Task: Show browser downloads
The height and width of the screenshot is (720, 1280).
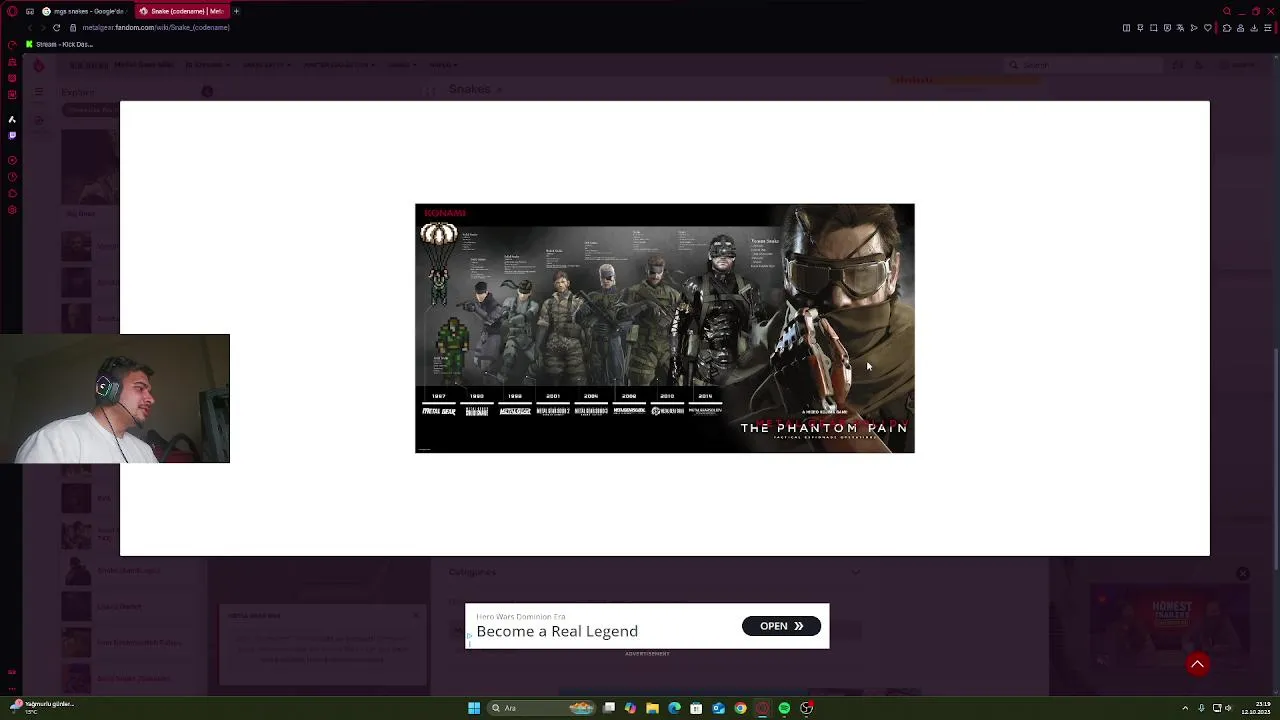Action: 1254,28
